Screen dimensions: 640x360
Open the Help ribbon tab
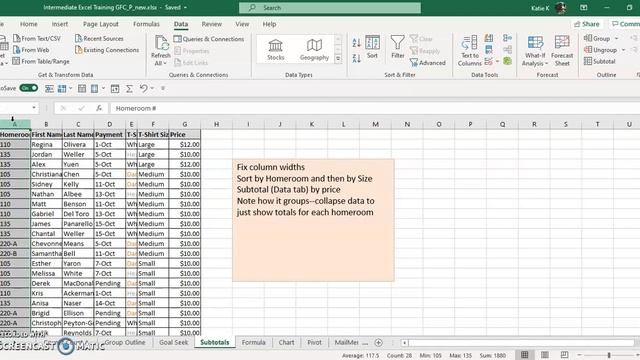[x=269, y=24]
